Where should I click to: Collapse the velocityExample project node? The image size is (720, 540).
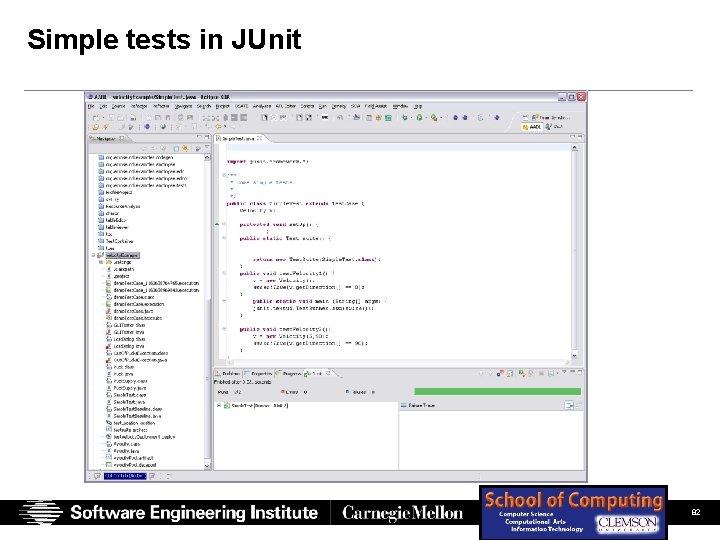[x=93, y=255]
